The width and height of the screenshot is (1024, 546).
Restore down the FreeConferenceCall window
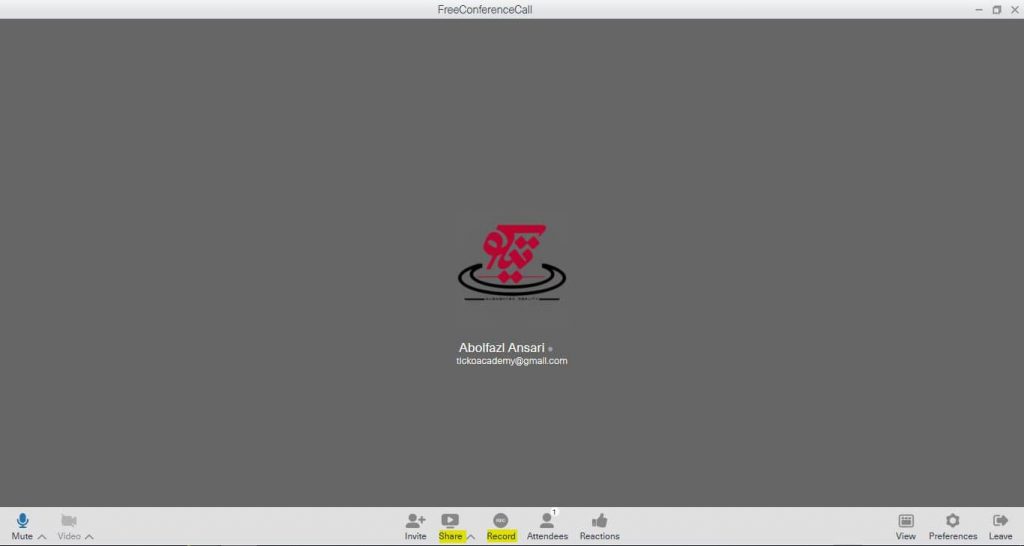997,10
